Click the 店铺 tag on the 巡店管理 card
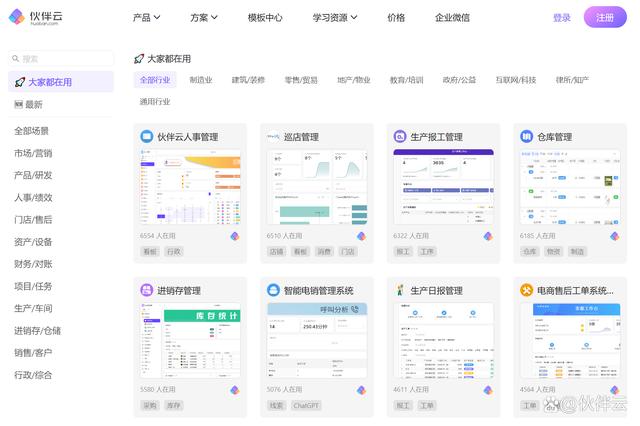 point(276,251)
